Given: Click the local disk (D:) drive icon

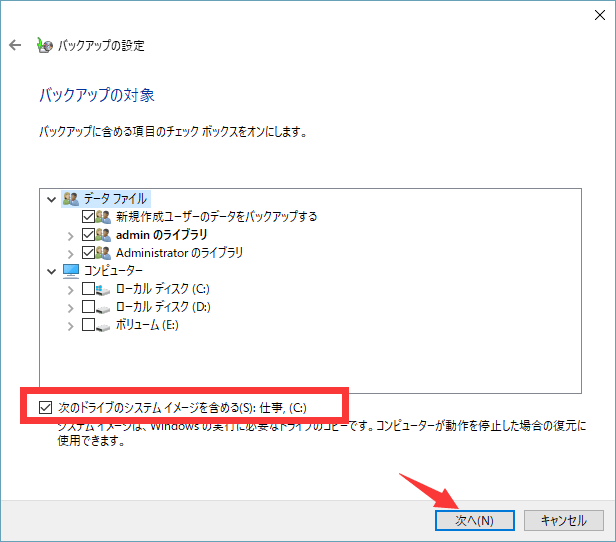Looking at the screenshot, I should click(x=105, y=307).
